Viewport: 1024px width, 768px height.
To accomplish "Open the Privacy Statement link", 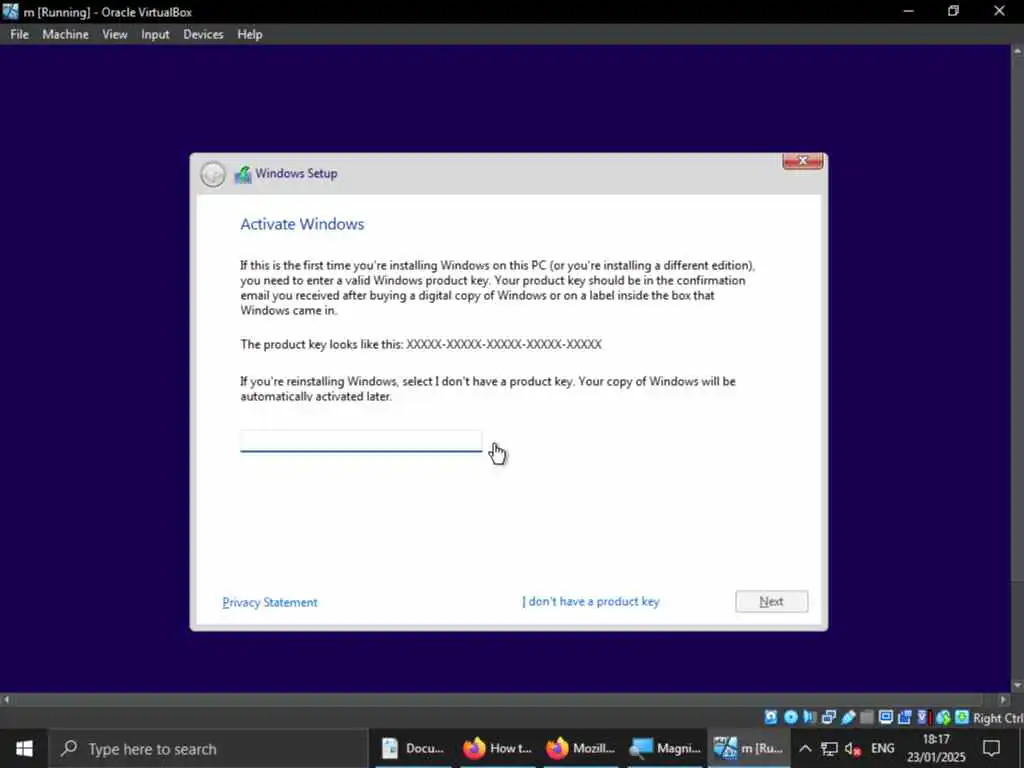I will (270, 602).
